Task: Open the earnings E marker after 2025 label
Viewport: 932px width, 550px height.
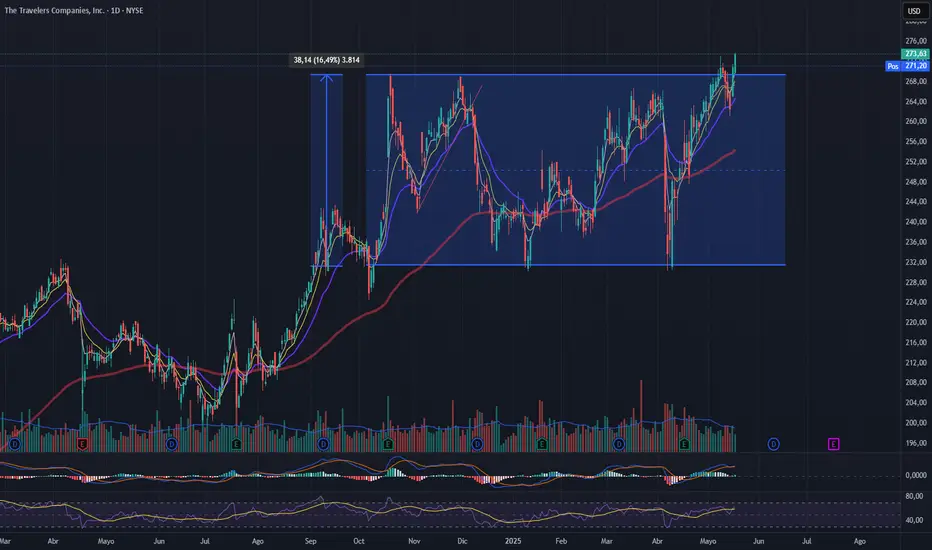Action: click(542, 444)
